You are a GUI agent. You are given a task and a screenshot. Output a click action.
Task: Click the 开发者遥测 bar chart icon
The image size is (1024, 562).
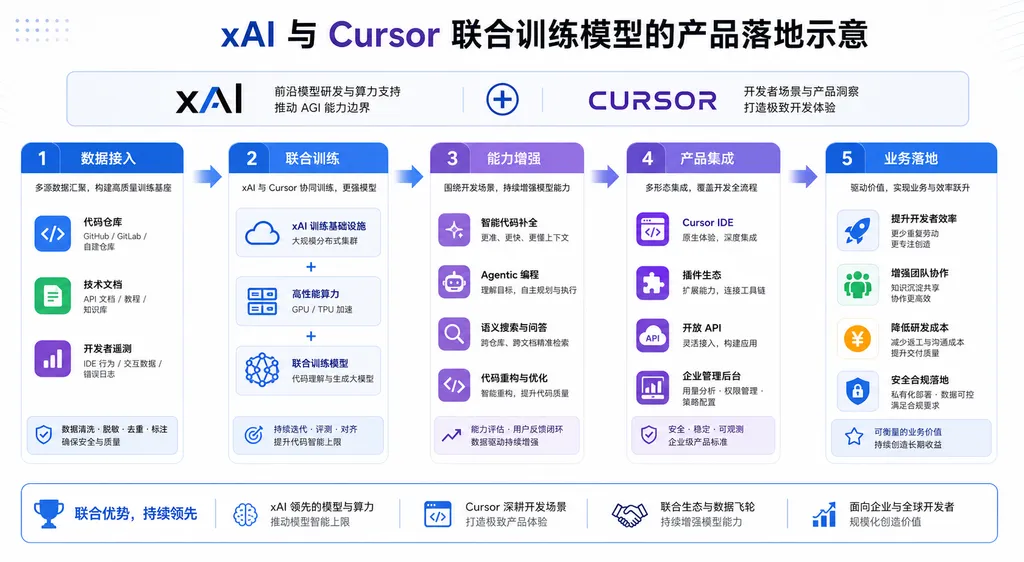pos(52,358)
